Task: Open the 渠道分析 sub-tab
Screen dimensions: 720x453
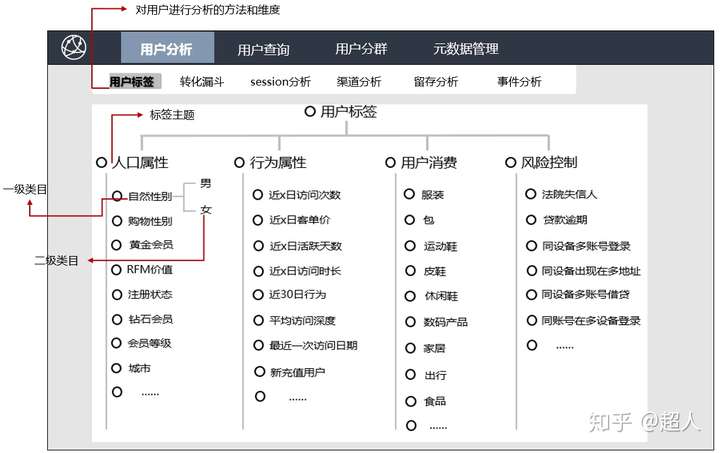Action: (x=359, y=82)
